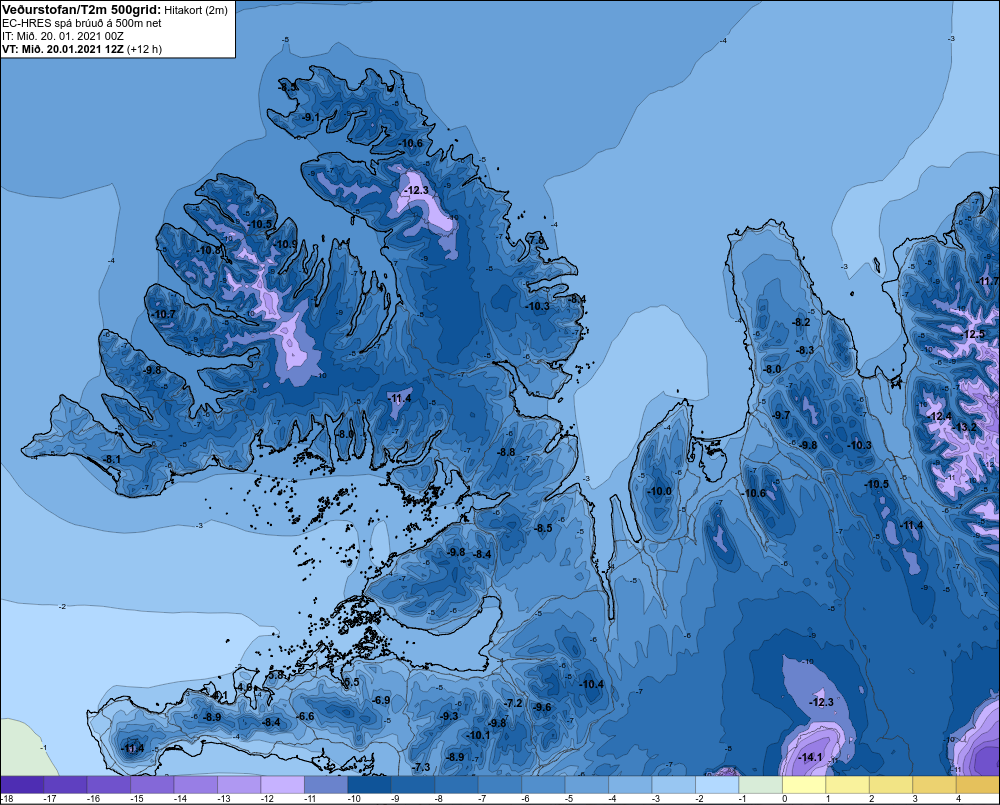Click the 2 legend scale label
Viewport: 1000px width, 805px height.
click(871, 799)
